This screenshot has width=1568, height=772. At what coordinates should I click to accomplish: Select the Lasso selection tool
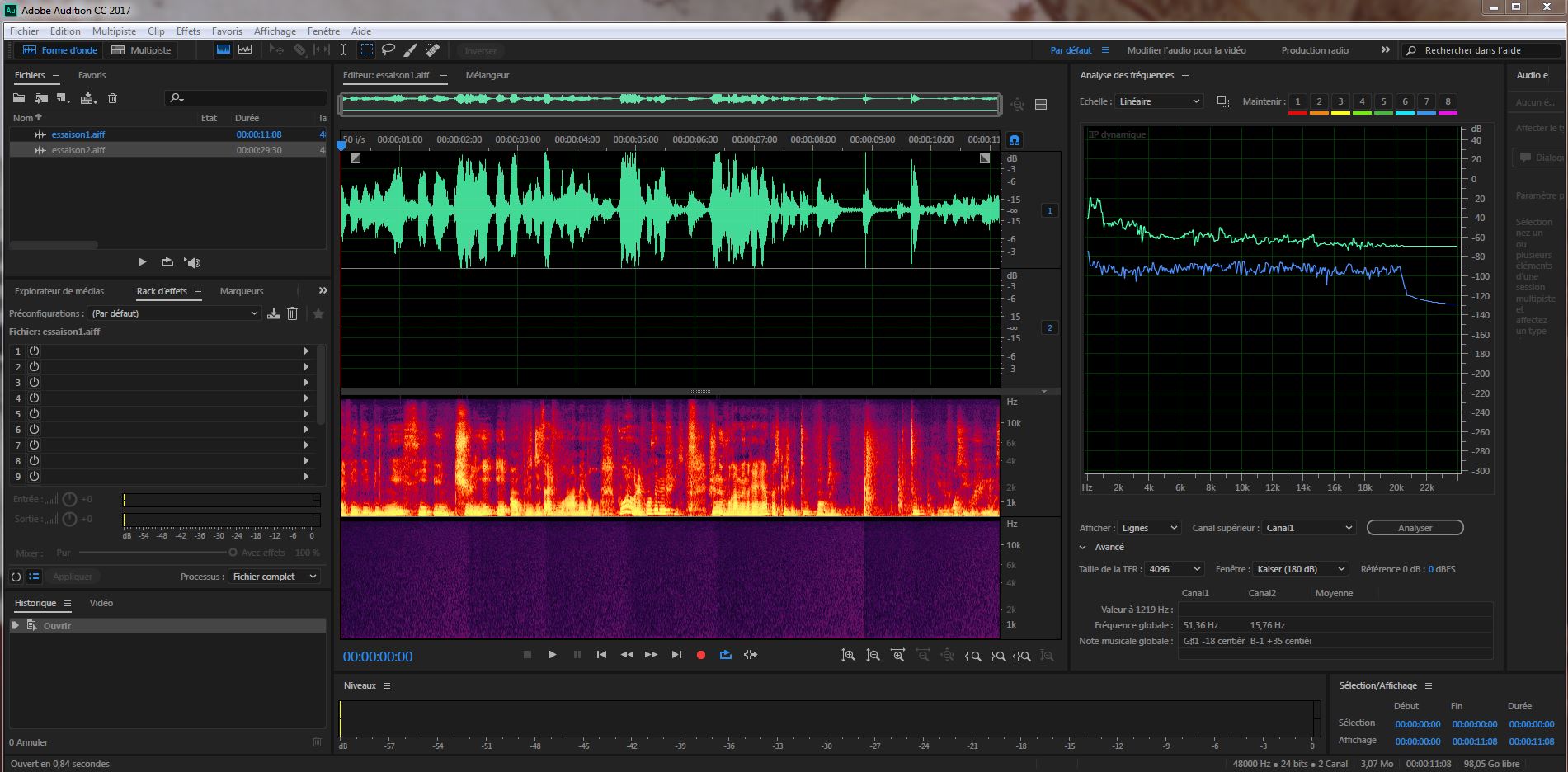[388, 50]
